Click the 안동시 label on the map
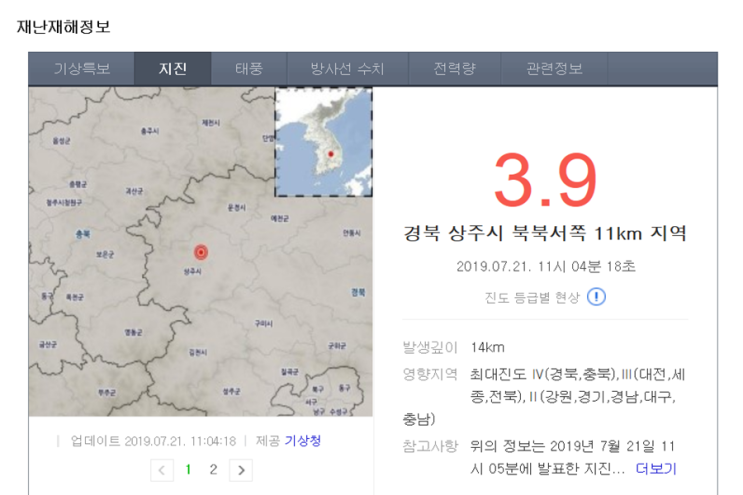The image size is (743, 495). [352, 233]
